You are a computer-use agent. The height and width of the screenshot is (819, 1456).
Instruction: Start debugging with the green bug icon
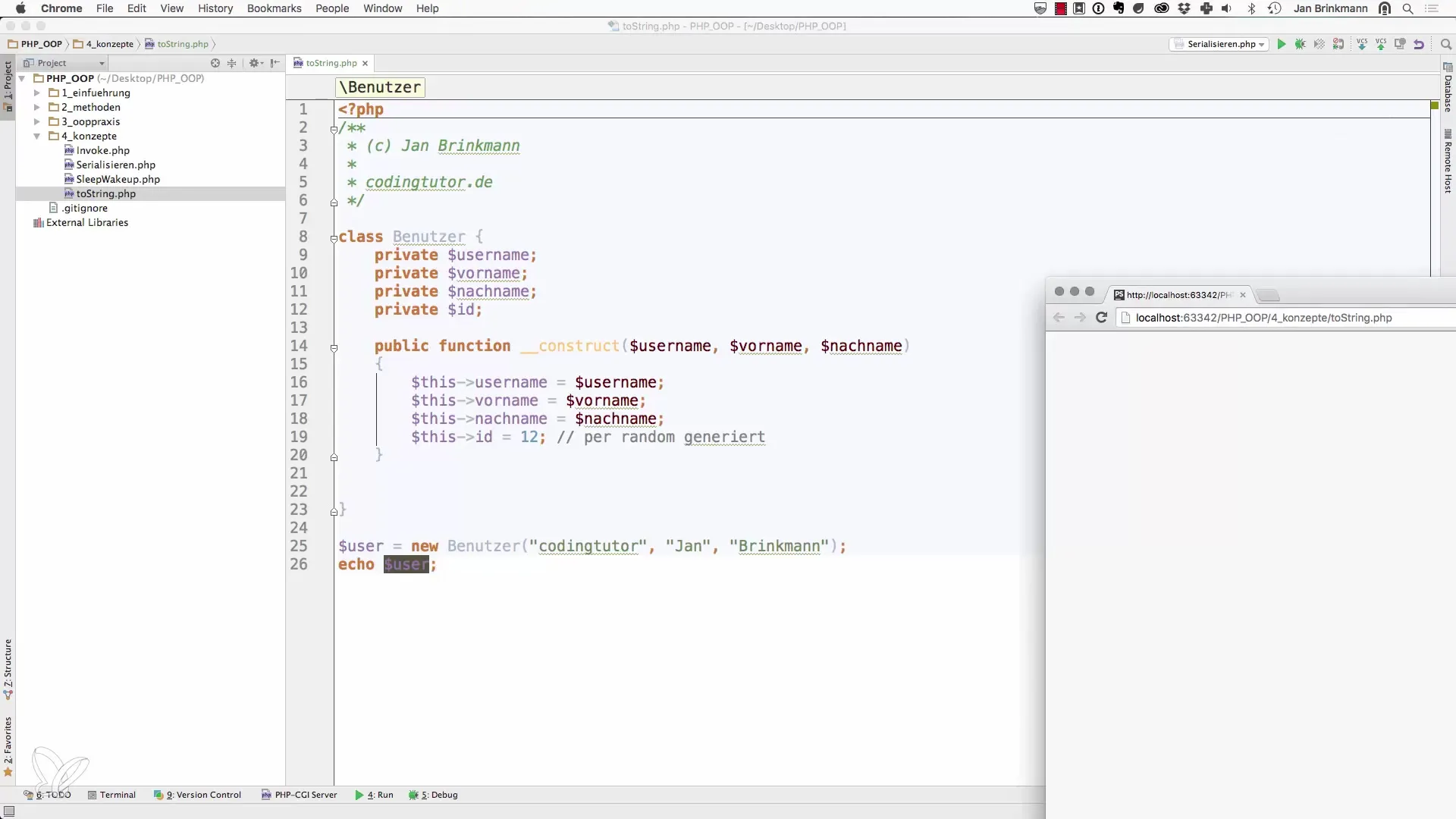(x=1300, y=44)
